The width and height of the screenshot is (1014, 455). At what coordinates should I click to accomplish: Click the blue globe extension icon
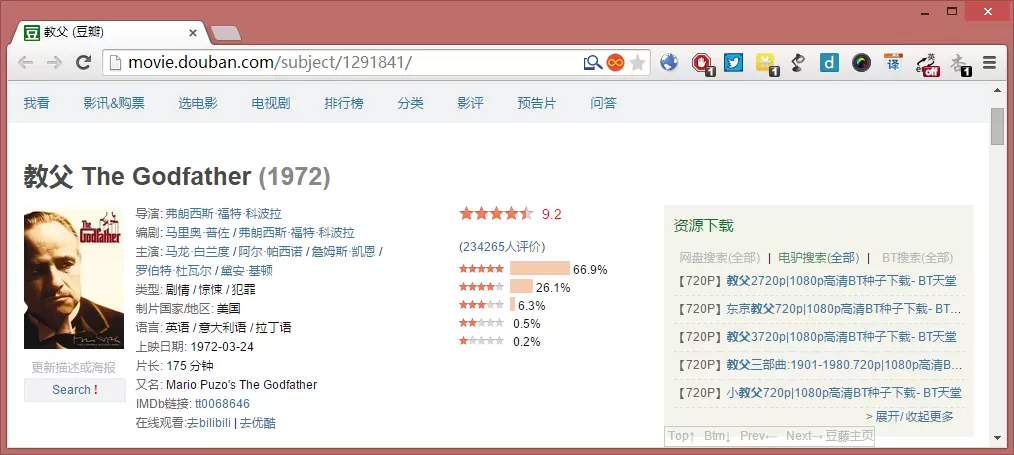pyautogui.click(x=669, y=63)
